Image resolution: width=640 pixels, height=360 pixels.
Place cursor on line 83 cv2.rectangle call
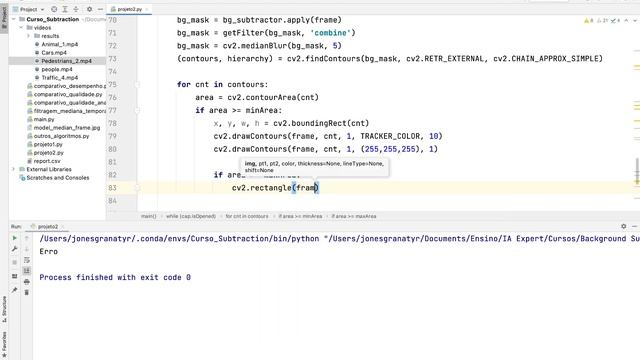click(x=275, y=188)
